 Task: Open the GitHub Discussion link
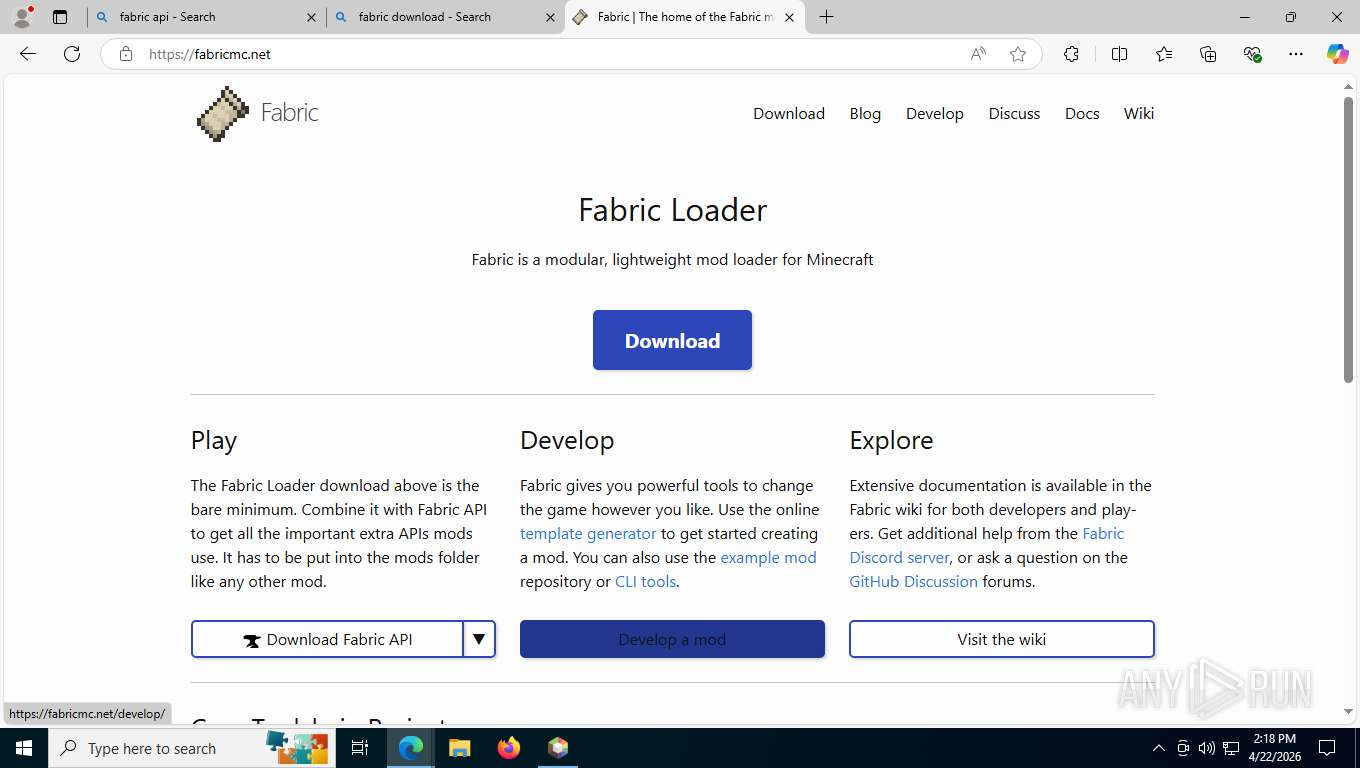pyautogui.click(x=914, y=581)
